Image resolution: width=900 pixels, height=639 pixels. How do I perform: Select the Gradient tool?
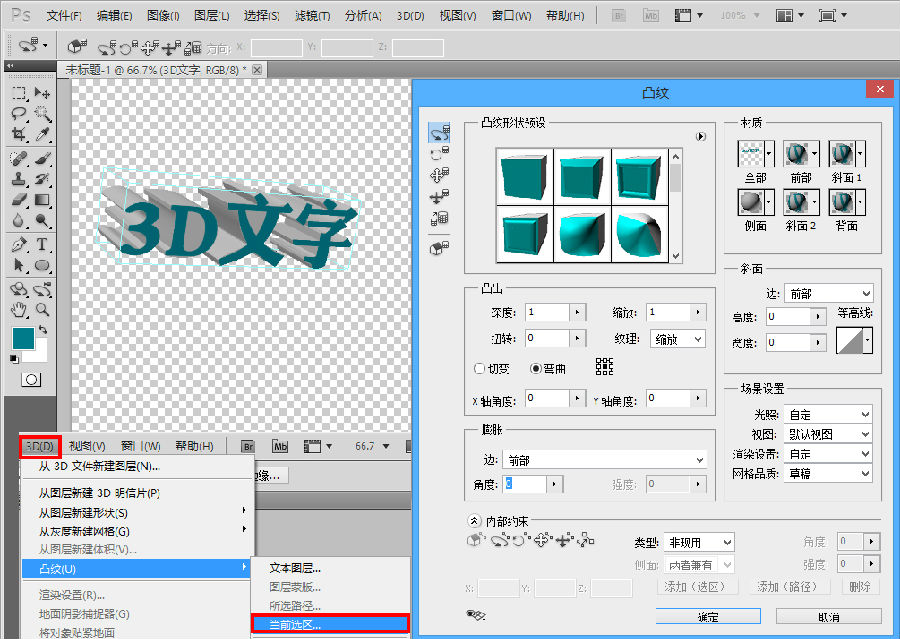(x=42, y=200)
